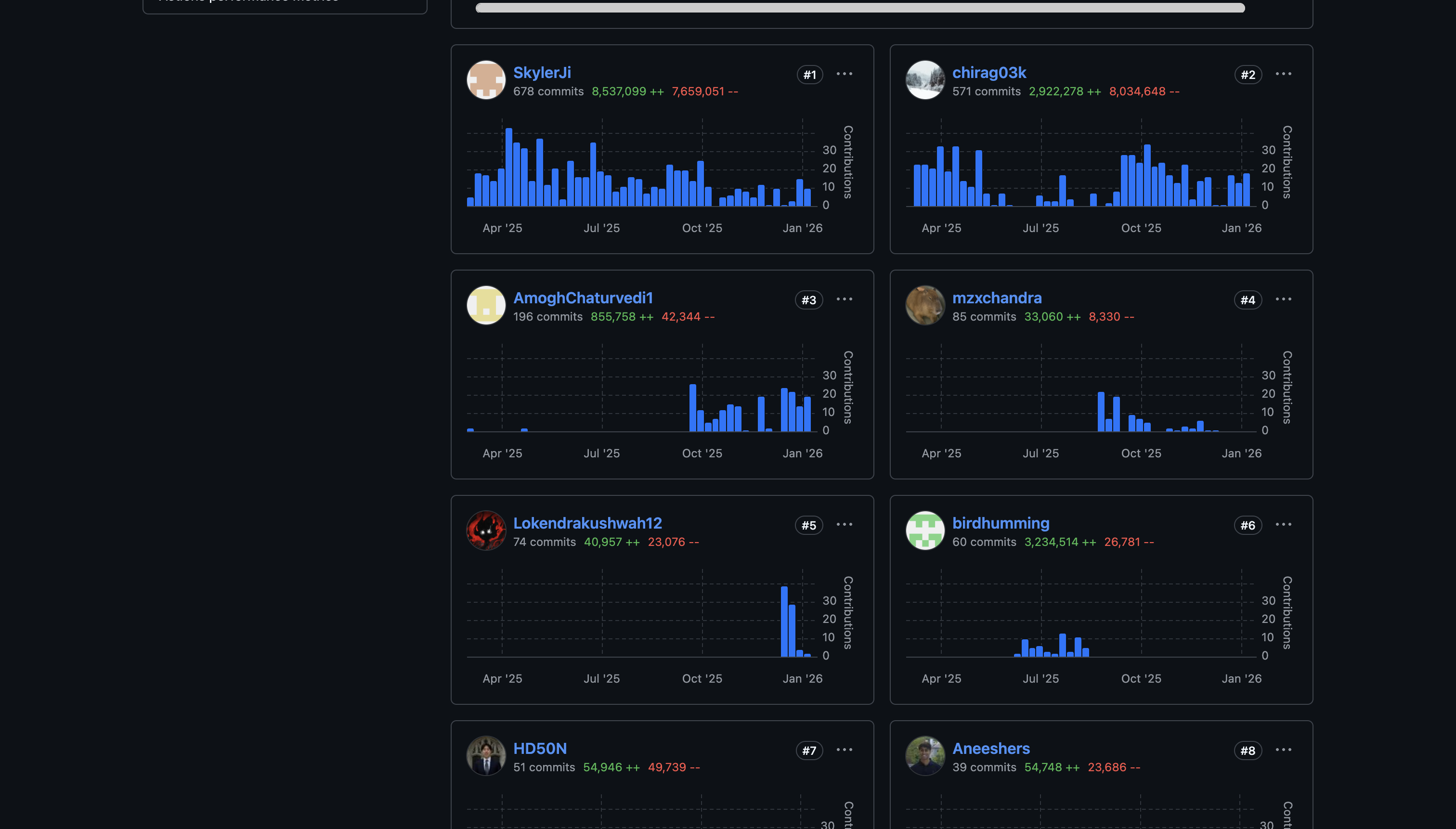The height and width of the screenshot is (829, 1456).
Task: Click the horizontal scrollbar at the top
Action: point(860,7)
